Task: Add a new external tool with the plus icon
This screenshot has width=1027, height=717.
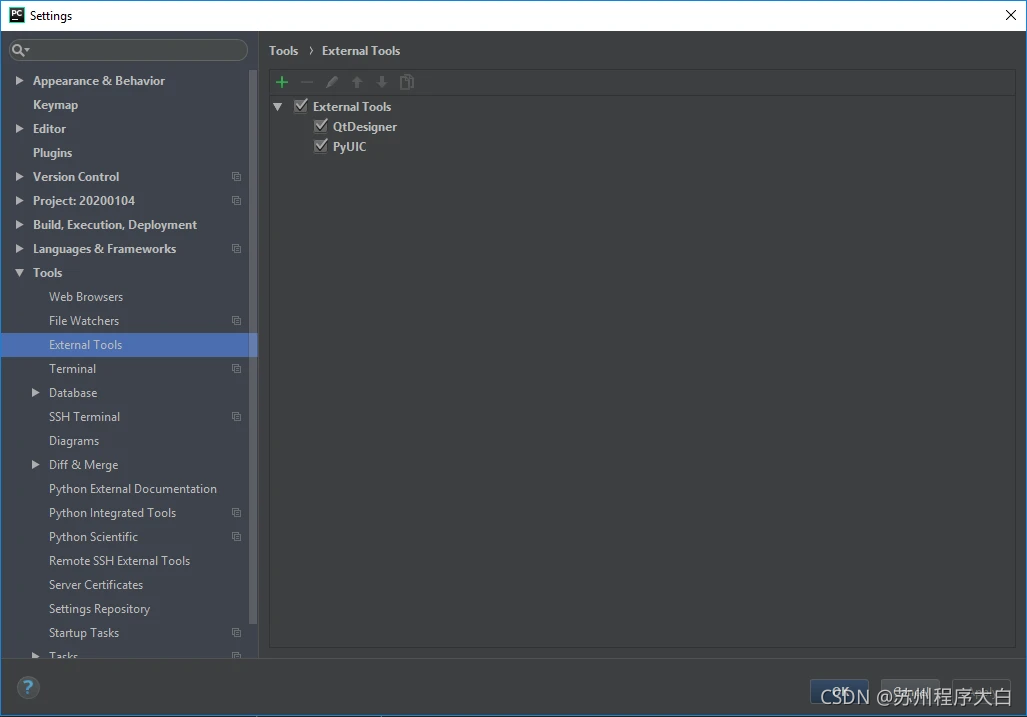Action: click(282, 82)
